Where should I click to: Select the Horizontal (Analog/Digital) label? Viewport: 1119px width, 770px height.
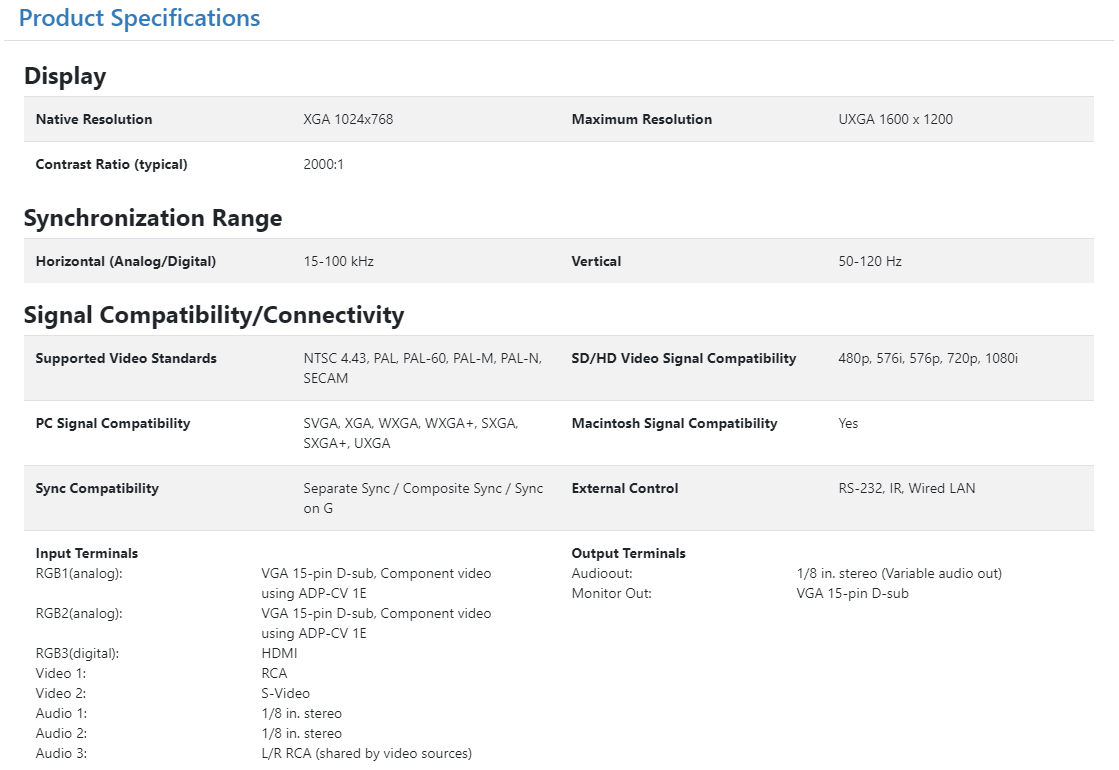[125, 261]
